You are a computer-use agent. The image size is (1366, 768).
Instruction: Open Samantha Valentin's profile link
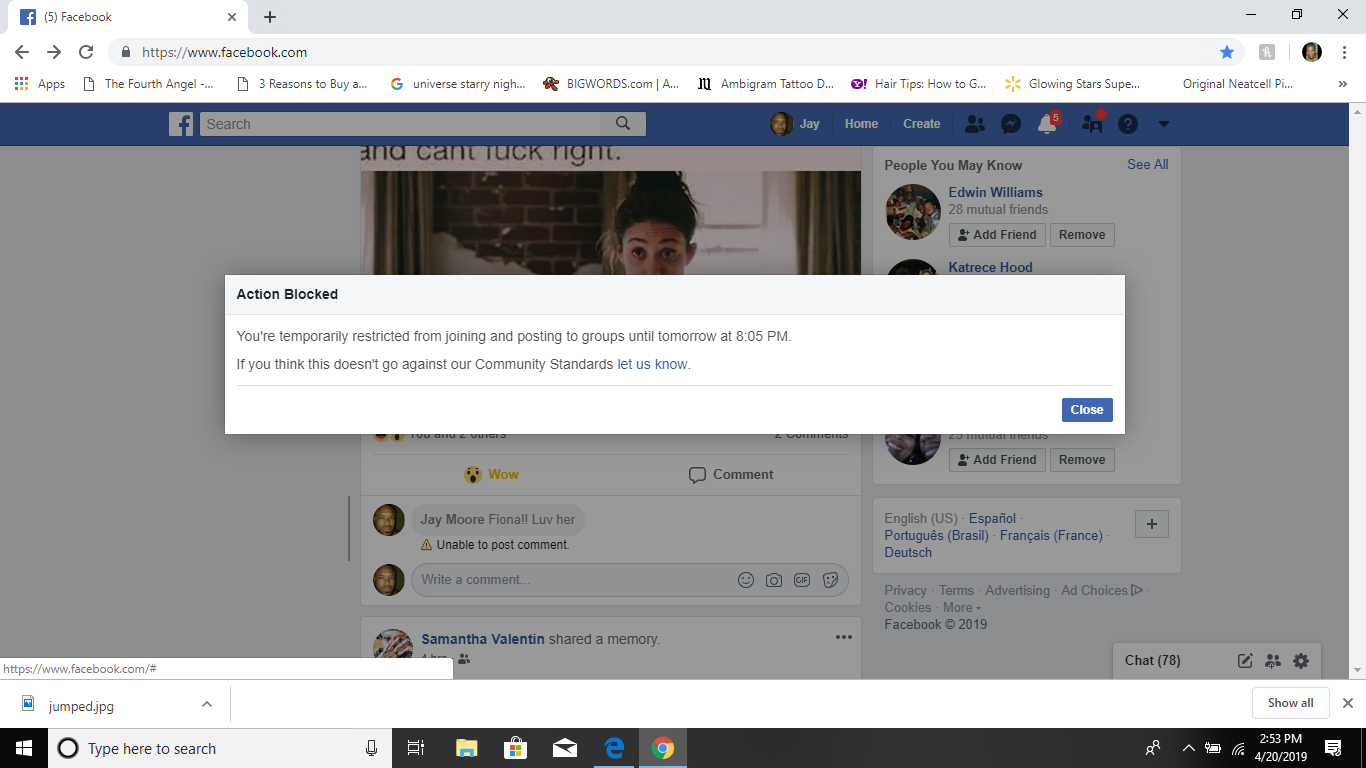pos(483,638)
